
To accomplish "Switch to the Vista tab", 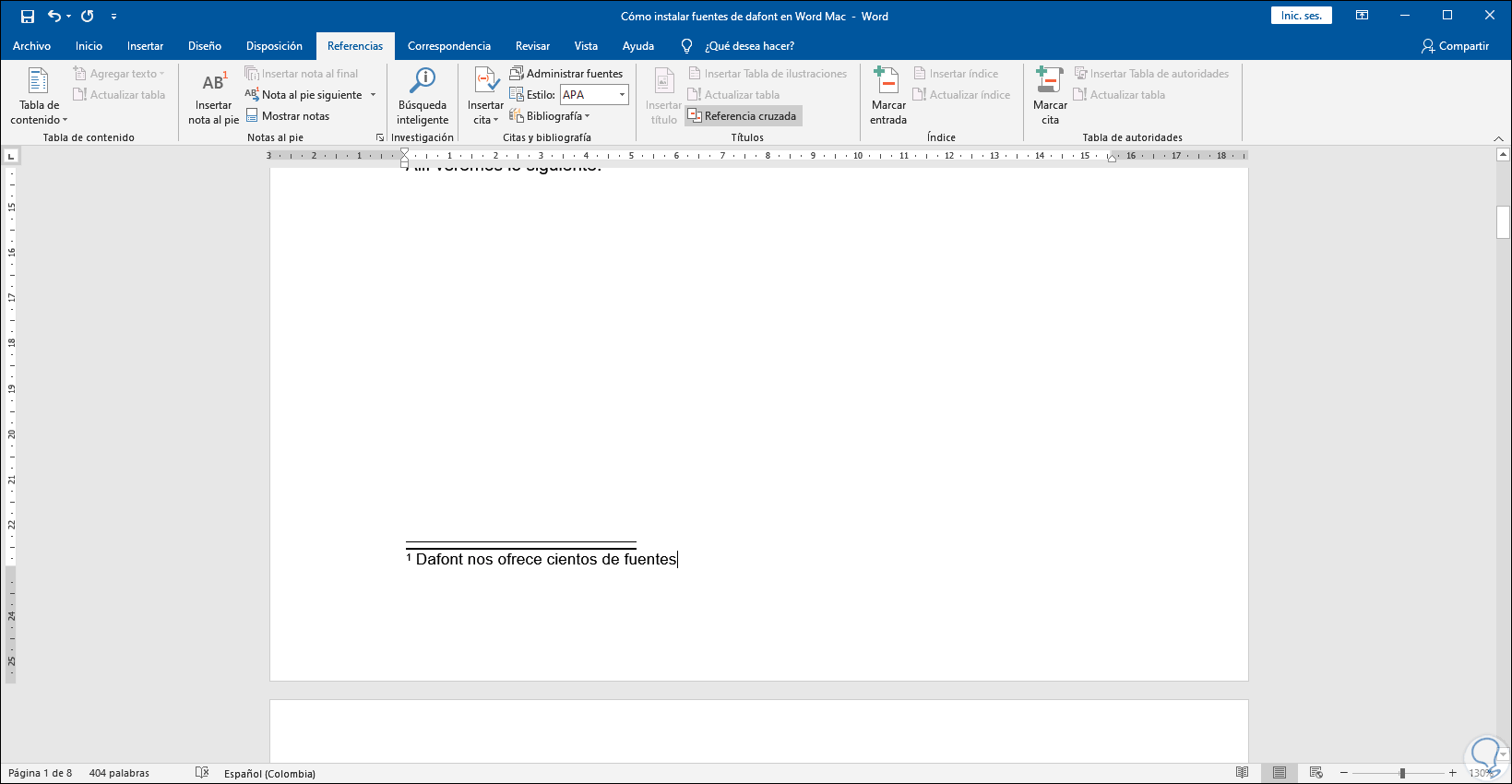I will click(x=586, y=46).
